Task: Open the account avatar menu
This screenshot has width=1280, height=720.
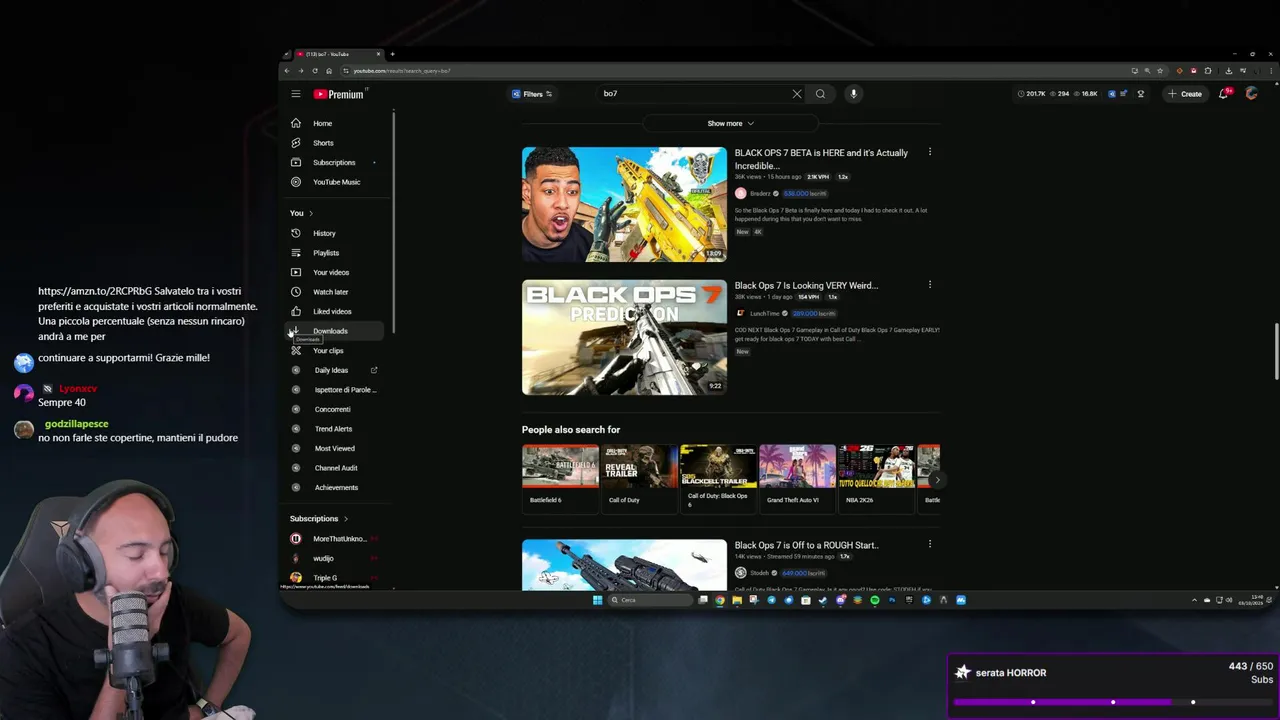Action: click(1251, 94)
